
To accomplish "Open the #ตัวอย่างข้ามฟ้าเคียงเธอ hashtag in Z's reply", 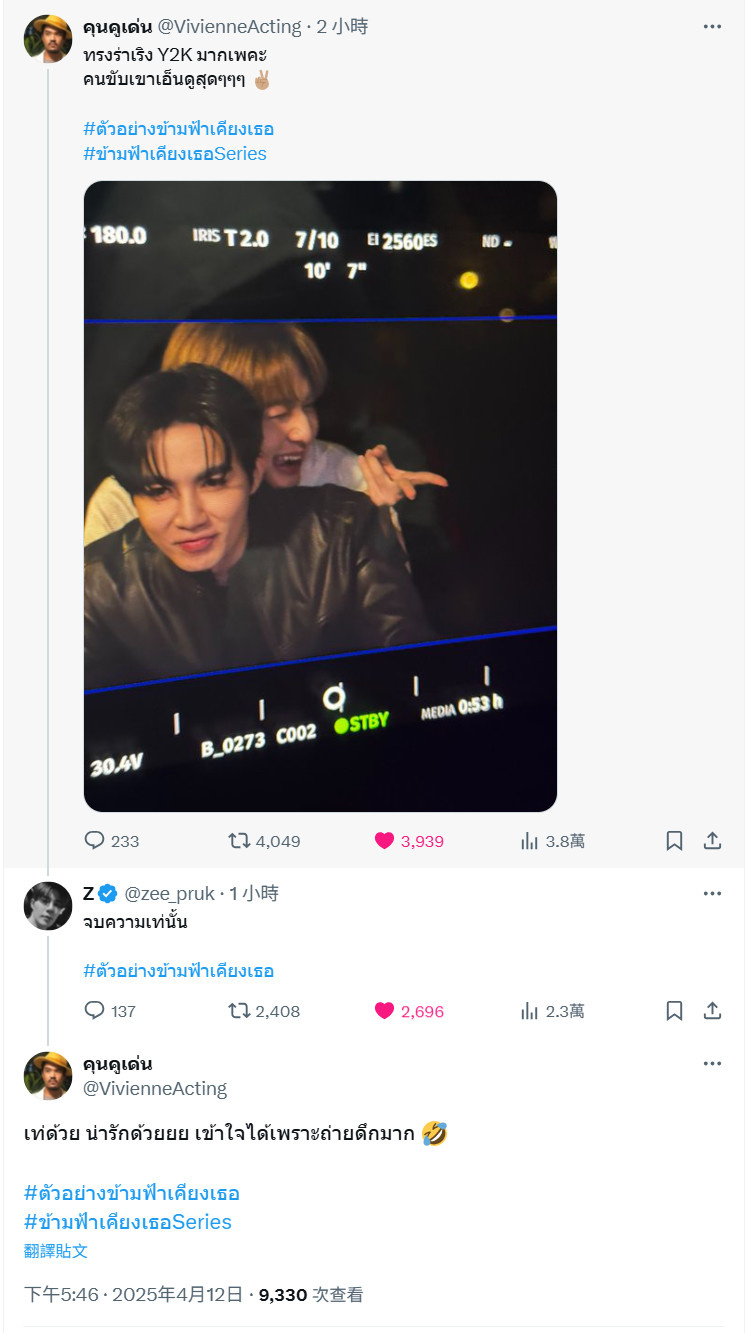I will tap(179, 971).
